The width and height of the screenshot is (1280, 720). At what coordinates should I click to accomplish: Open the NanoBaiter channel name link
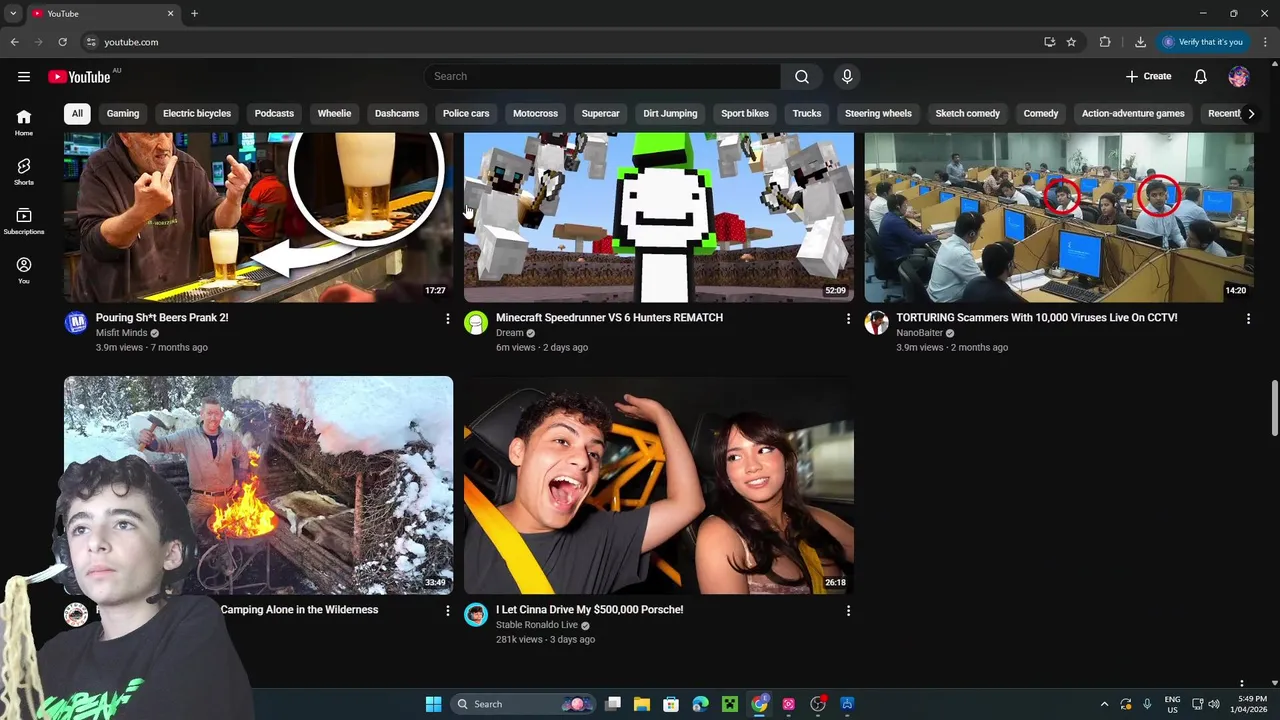pos(919,333)
